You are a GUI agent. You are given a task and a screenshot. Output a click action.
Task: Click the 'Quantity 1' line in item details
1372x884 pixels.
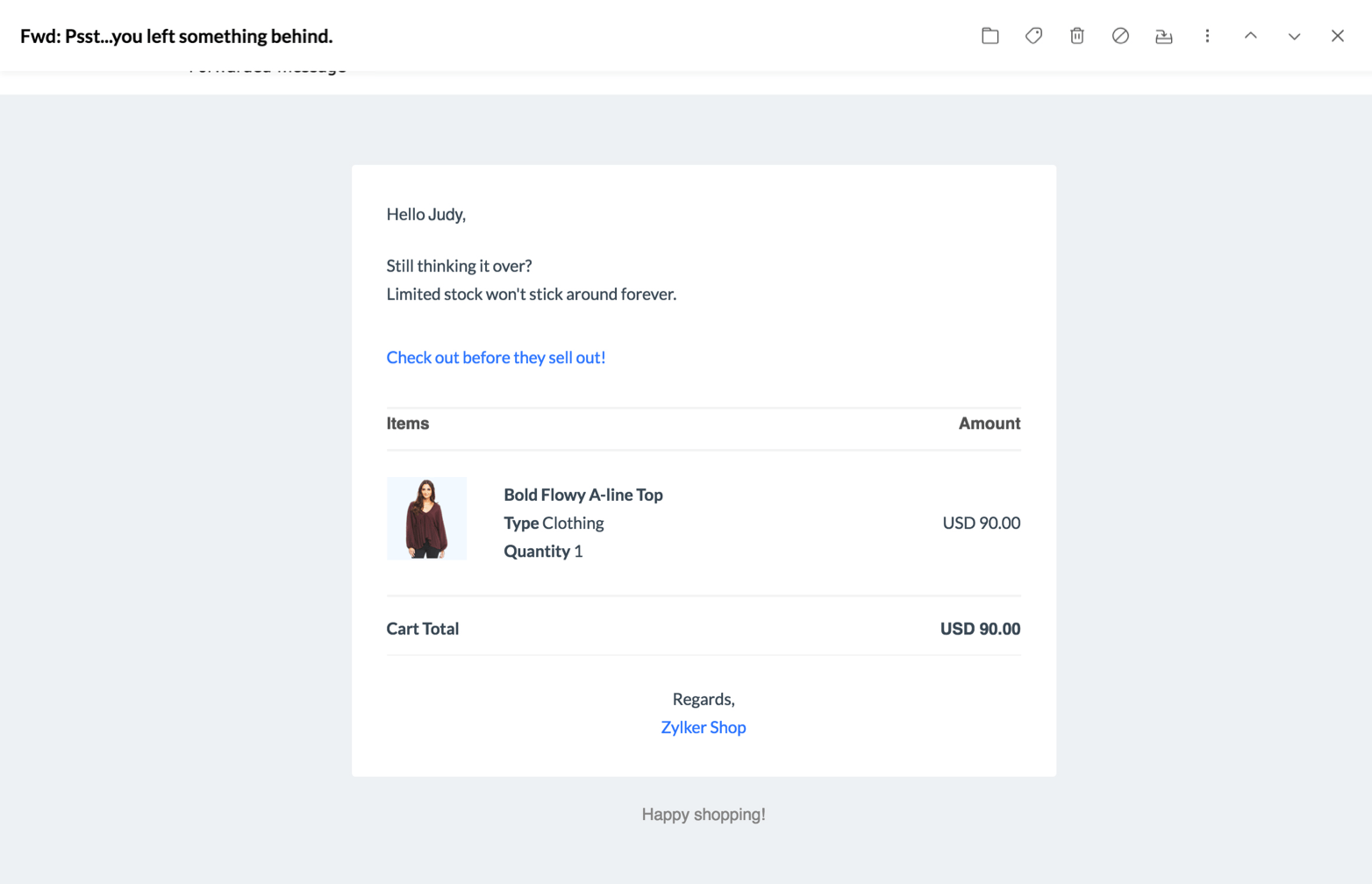pos(542,551)
